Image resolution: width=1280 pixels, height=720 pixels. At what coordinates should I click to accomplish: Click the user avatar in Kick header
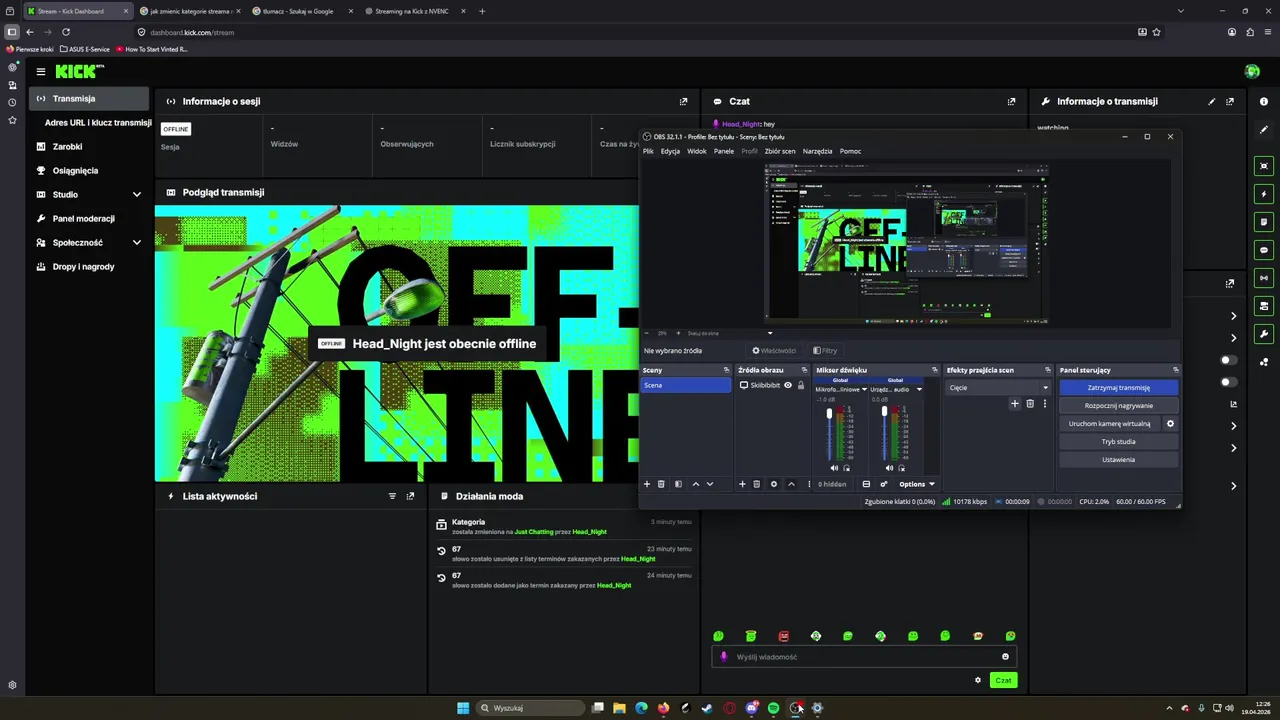click(x=1252, y=71)
